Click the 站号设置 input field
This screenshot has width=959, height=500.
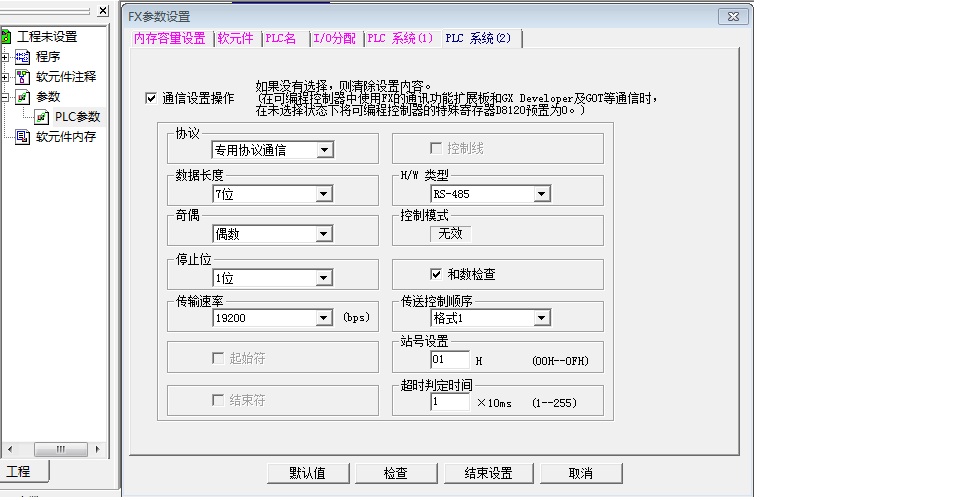[449, 360]
